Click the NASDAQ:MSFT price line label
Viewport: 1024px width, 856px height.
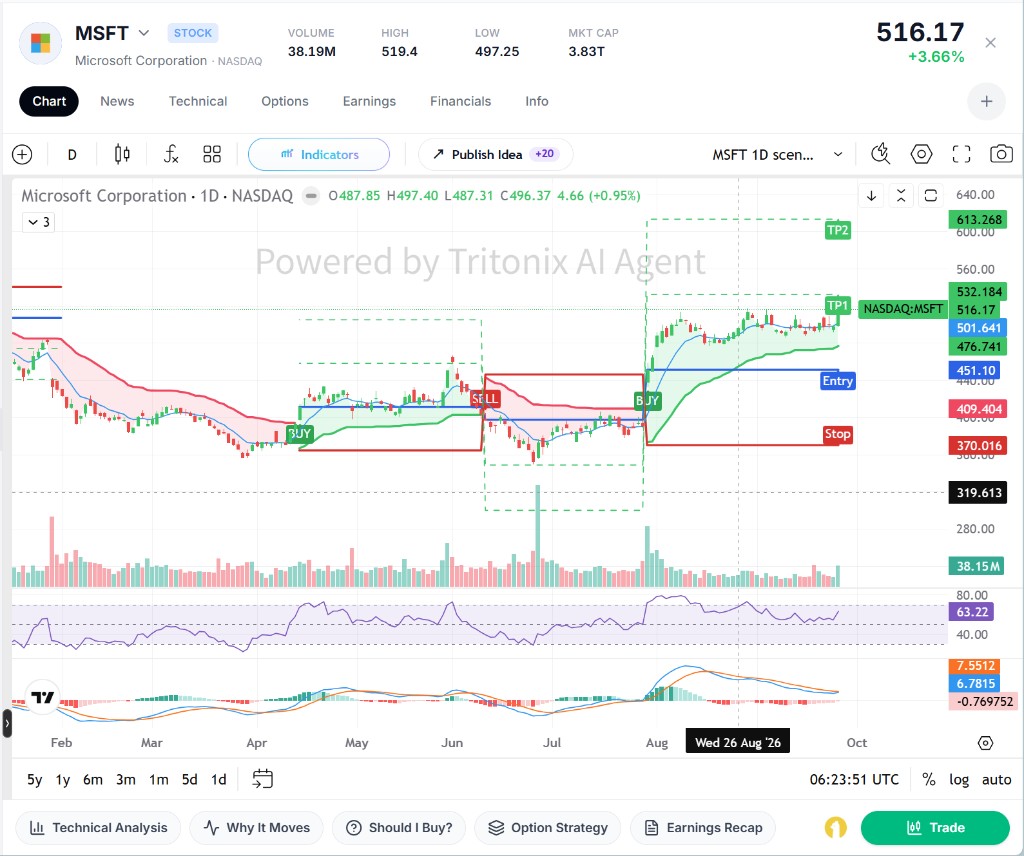coord(903,309)
